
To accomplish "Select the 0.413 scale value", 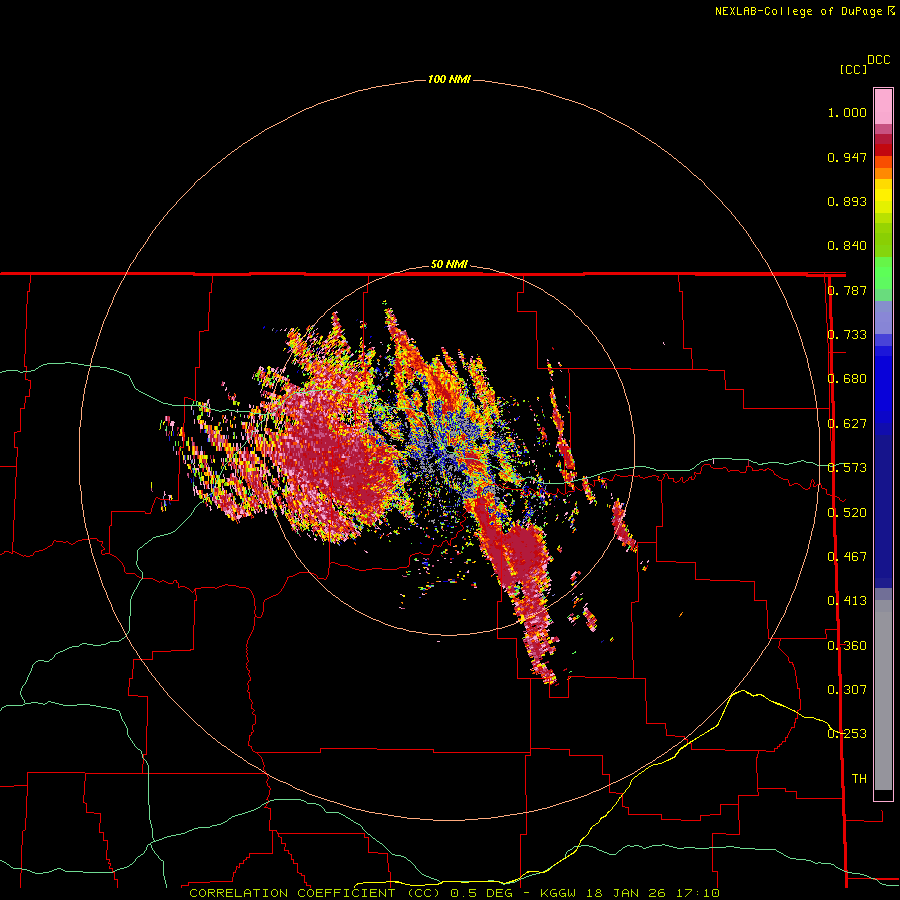I will coord(847,601).
